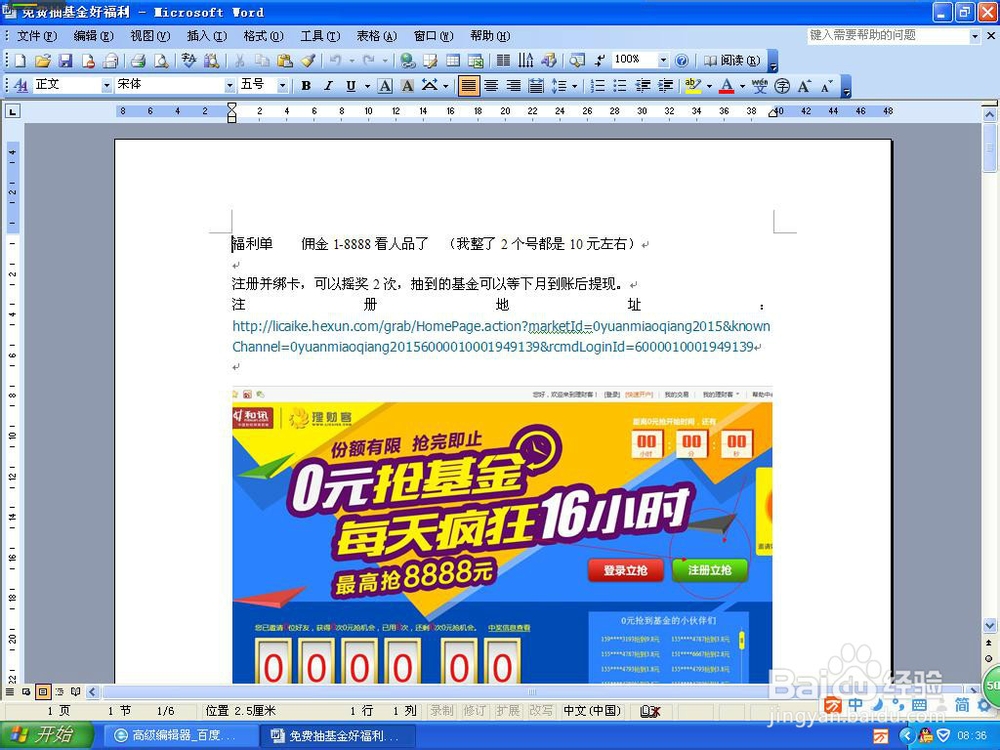Open the underline style dropdown arrow
Screen dimensions: 1000x750
coord(367,85)
